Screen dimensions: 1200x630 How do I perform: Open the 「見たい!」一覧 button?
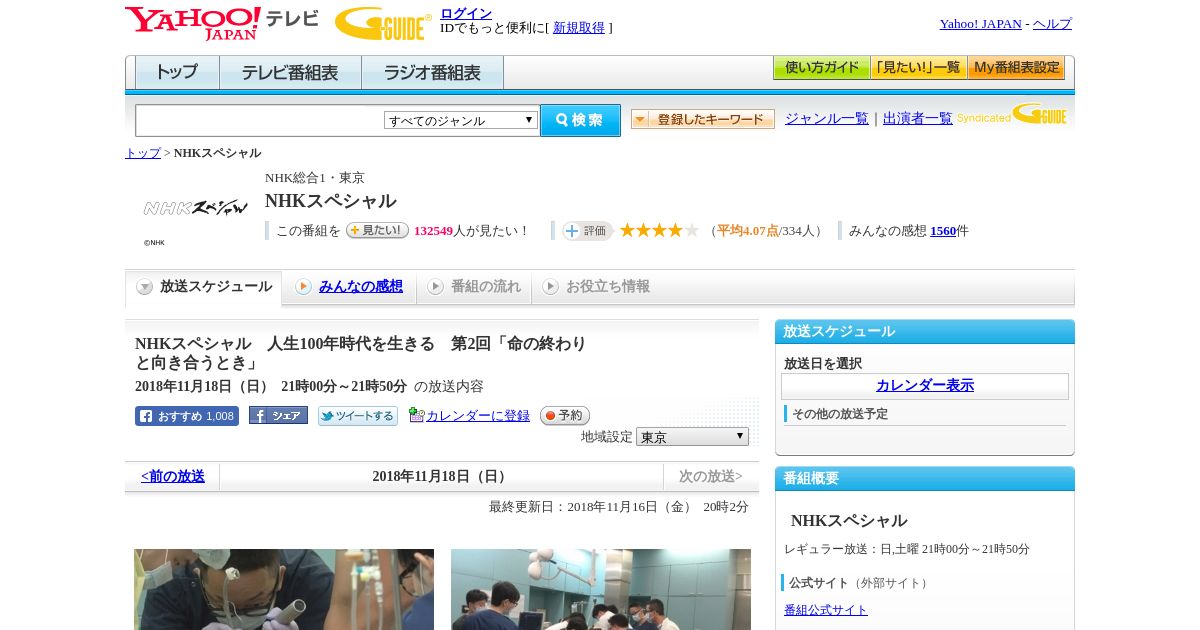point(919,68)
